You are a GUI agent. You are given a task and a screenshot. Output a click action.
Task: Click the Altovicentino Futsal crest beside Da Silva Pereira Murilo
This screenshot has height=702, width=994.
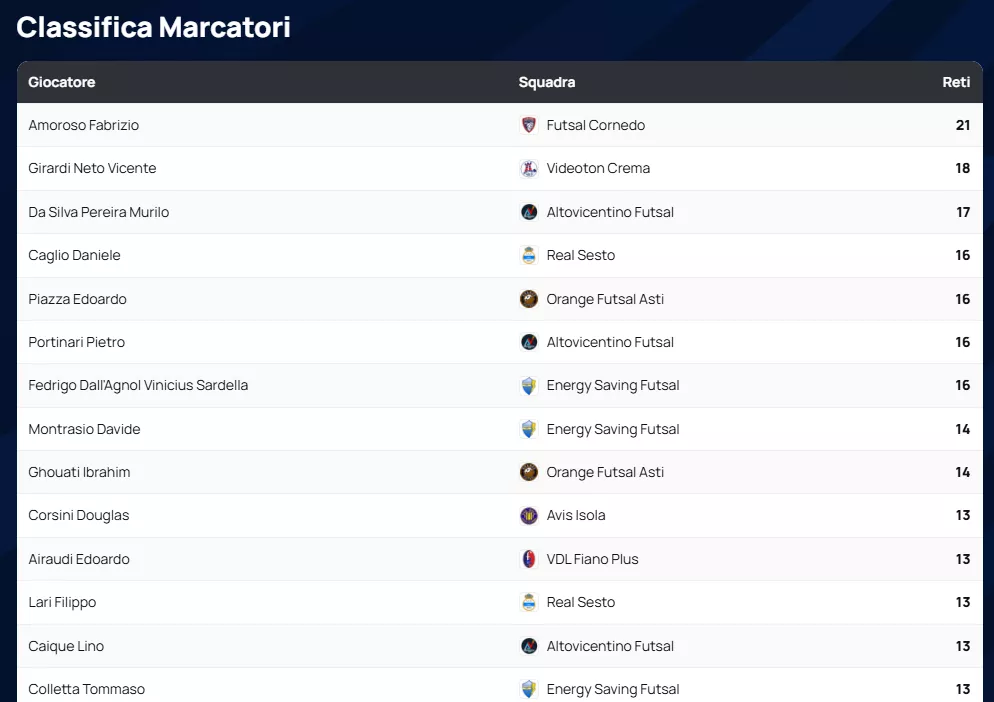coord(529,212)
